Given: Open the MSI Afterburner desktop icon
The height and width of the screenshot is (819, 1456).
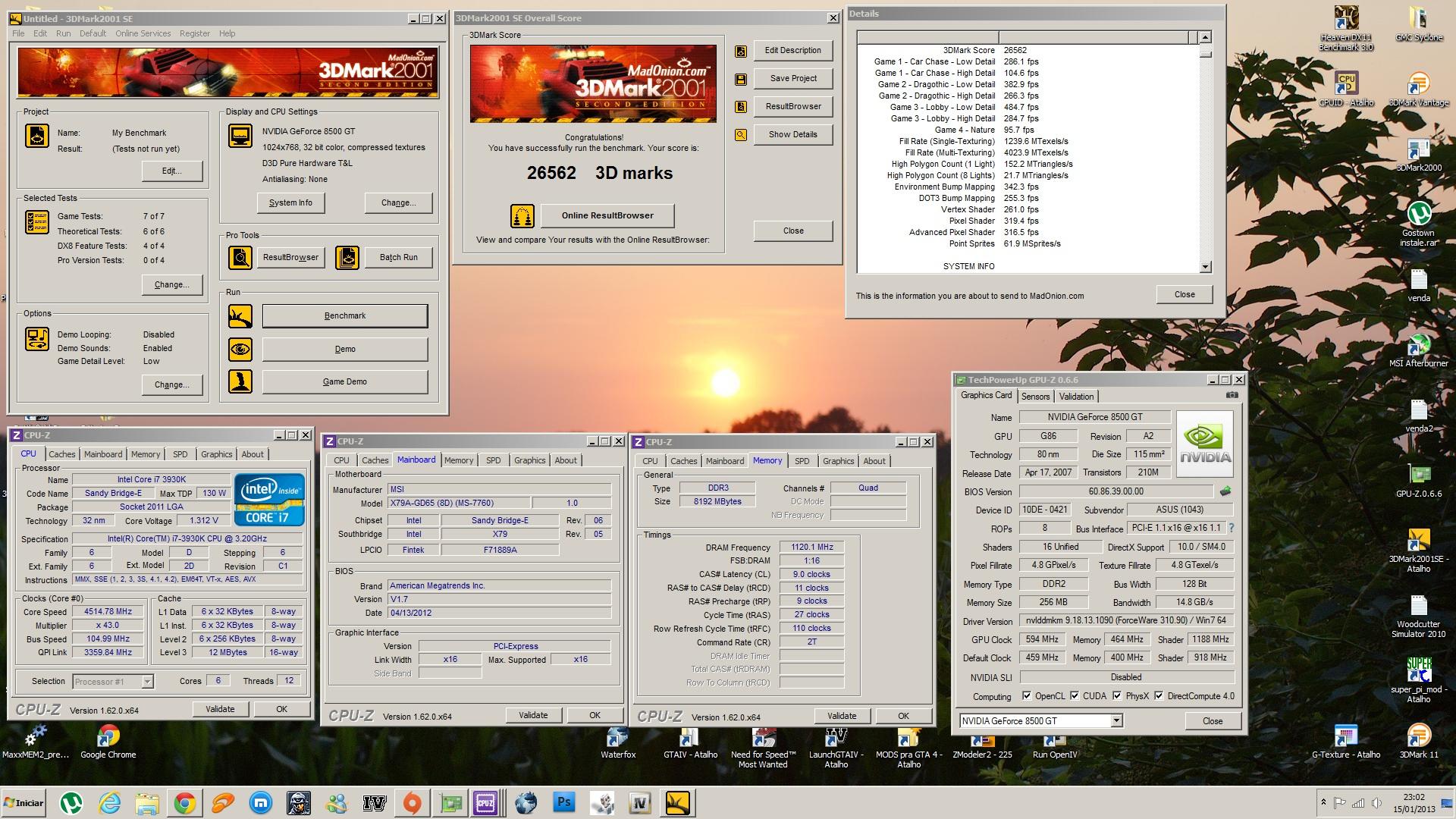Looking at the screenshot, I should click(x=1419, y=351).
